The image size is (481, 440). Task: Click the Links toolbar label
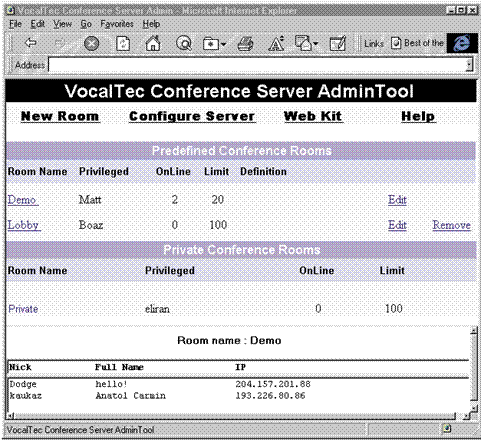click(374, 44)
